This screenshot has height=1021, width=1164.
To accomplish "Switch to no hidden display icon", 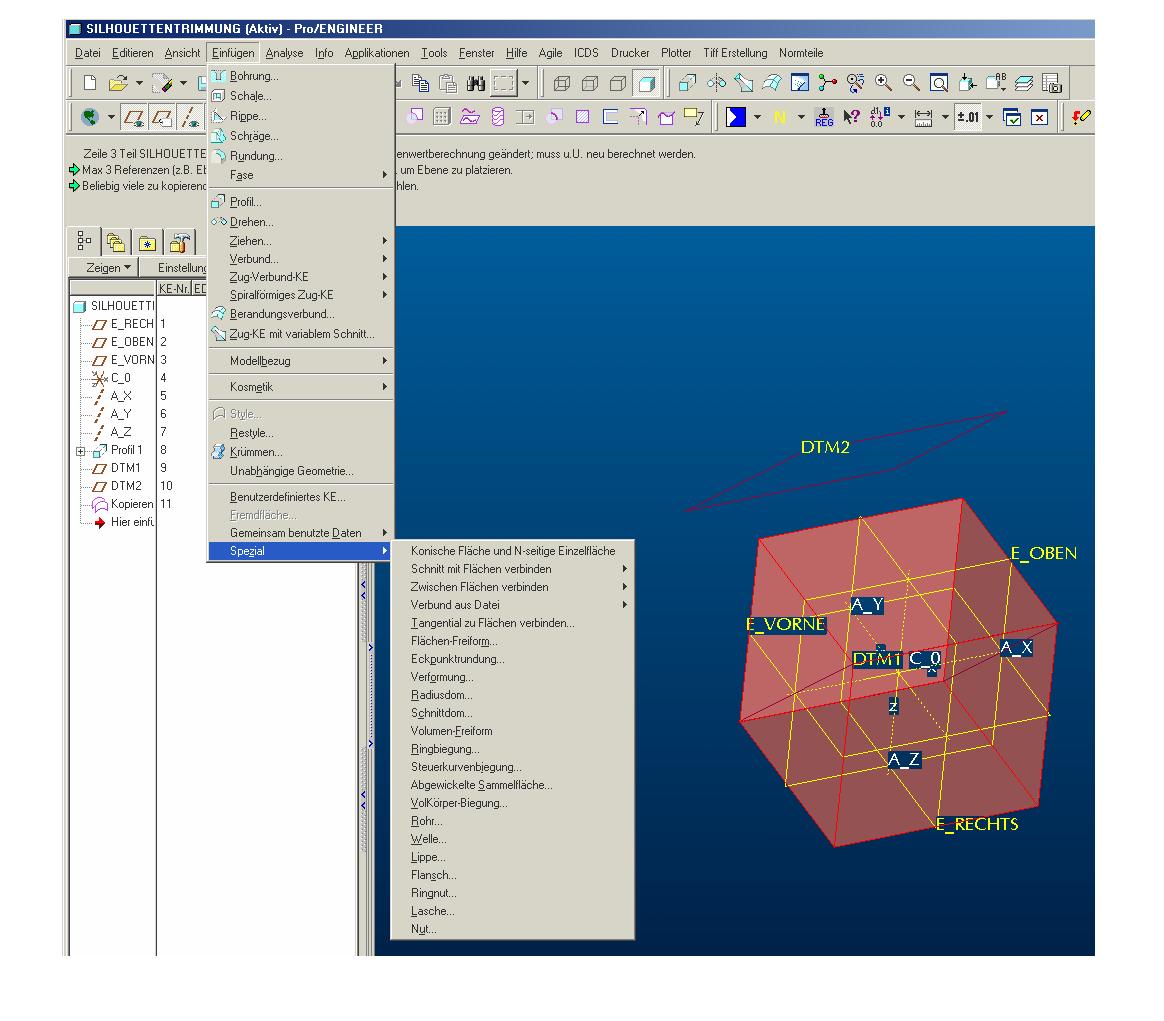I will tap(618, 83).
